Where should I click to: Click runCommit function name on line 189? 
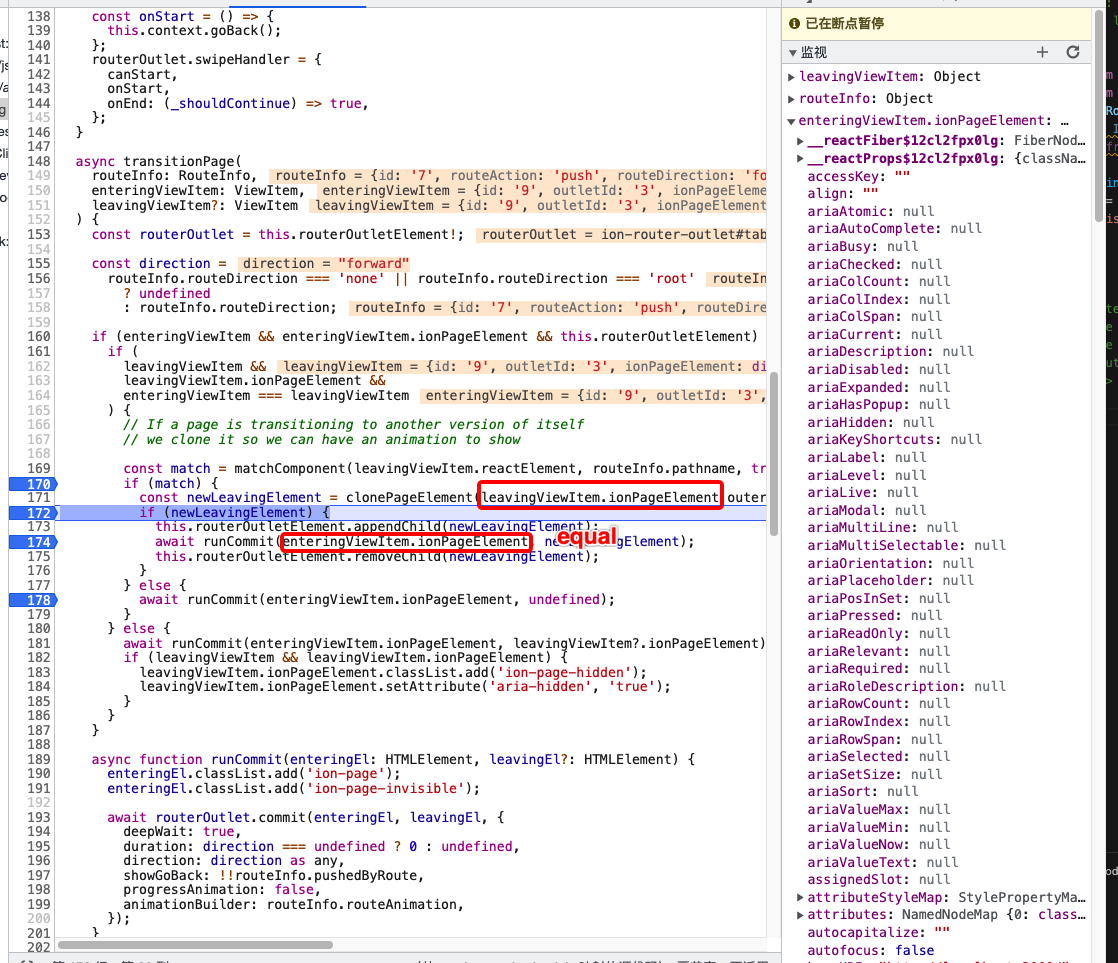247,760
